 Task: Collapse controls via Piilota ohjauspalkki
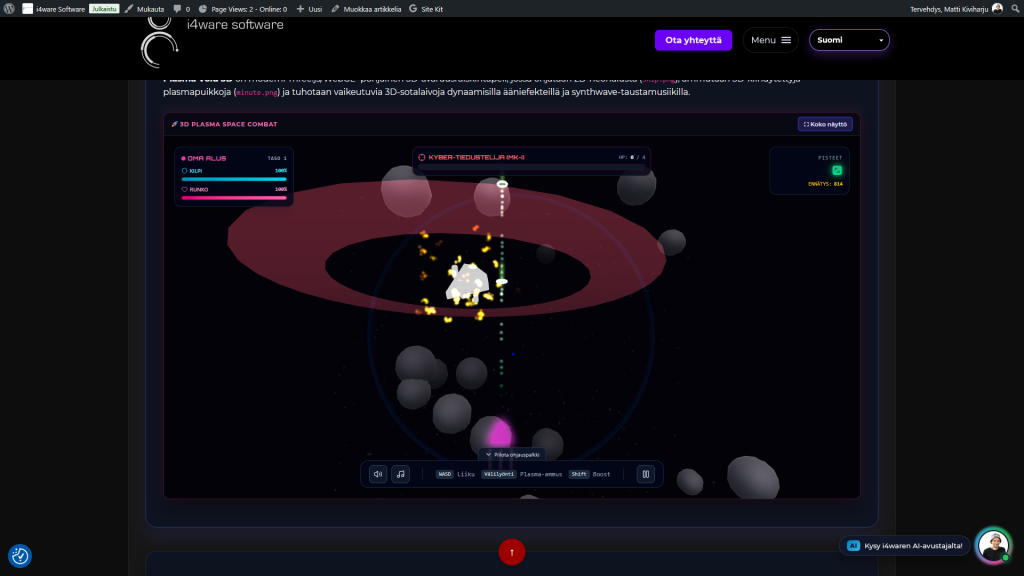click(512, 455)
